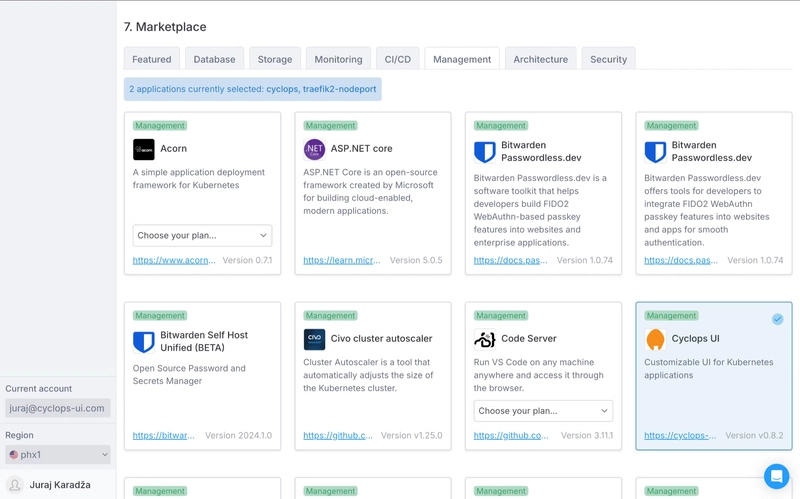The image size is (800, 499).
Task: Switch to the Storage tab
Action: [275, 59]
